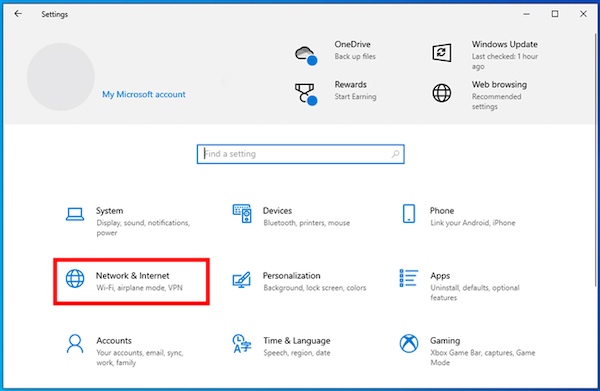Maximize the Settings window
Screen dimensions: 600x391
pos(555,14)
